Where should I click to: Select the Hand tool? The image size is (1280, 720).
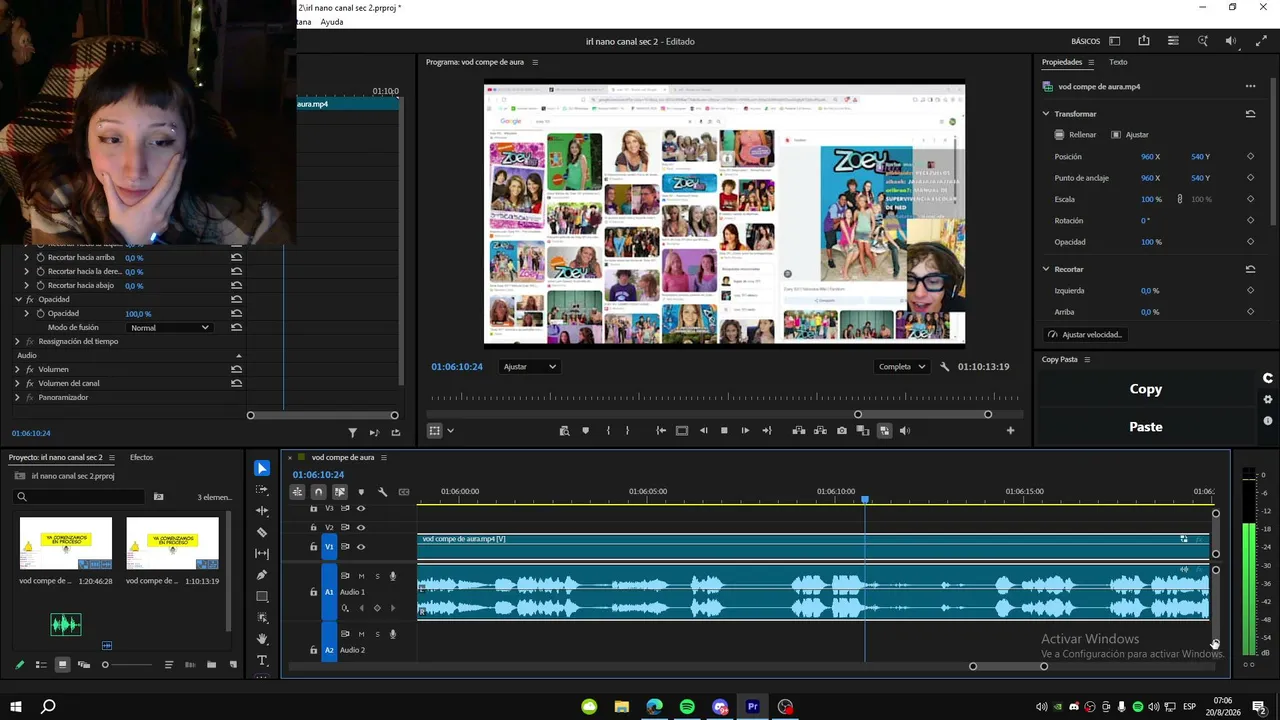pyautogui.click(x=262, y=639)
